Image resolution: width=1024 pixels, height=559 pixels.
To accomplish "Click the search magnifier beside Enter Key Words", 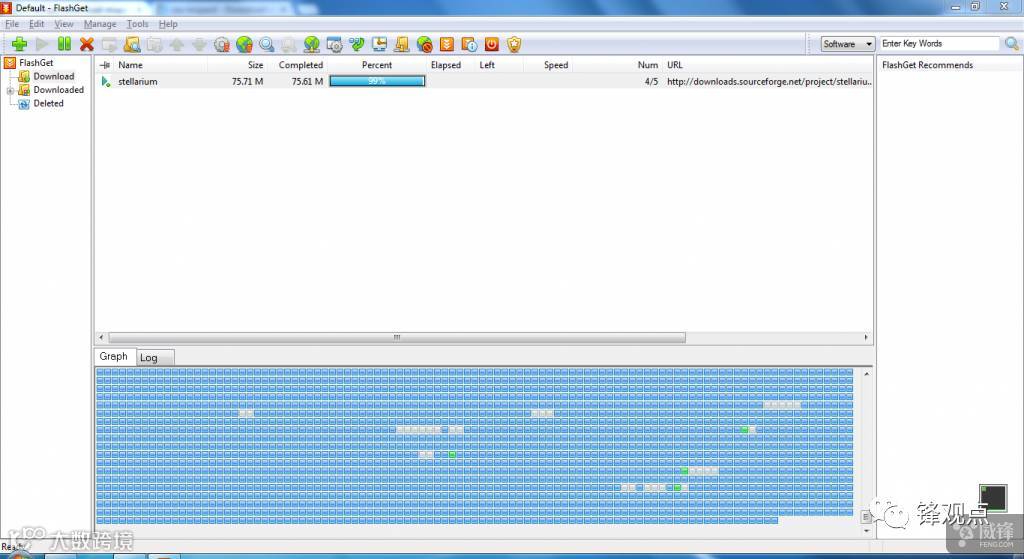I will (1012, 44).
